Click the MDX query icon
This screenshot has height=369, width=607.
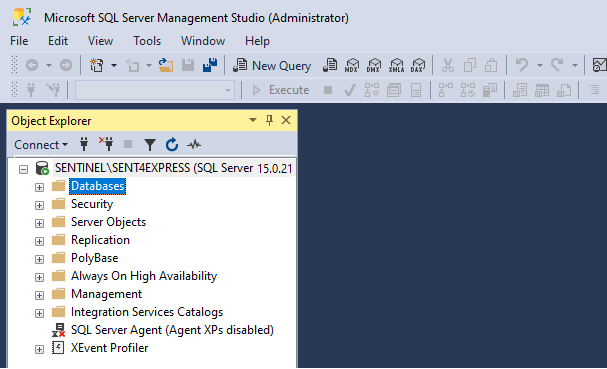click(x=352, y=65)
